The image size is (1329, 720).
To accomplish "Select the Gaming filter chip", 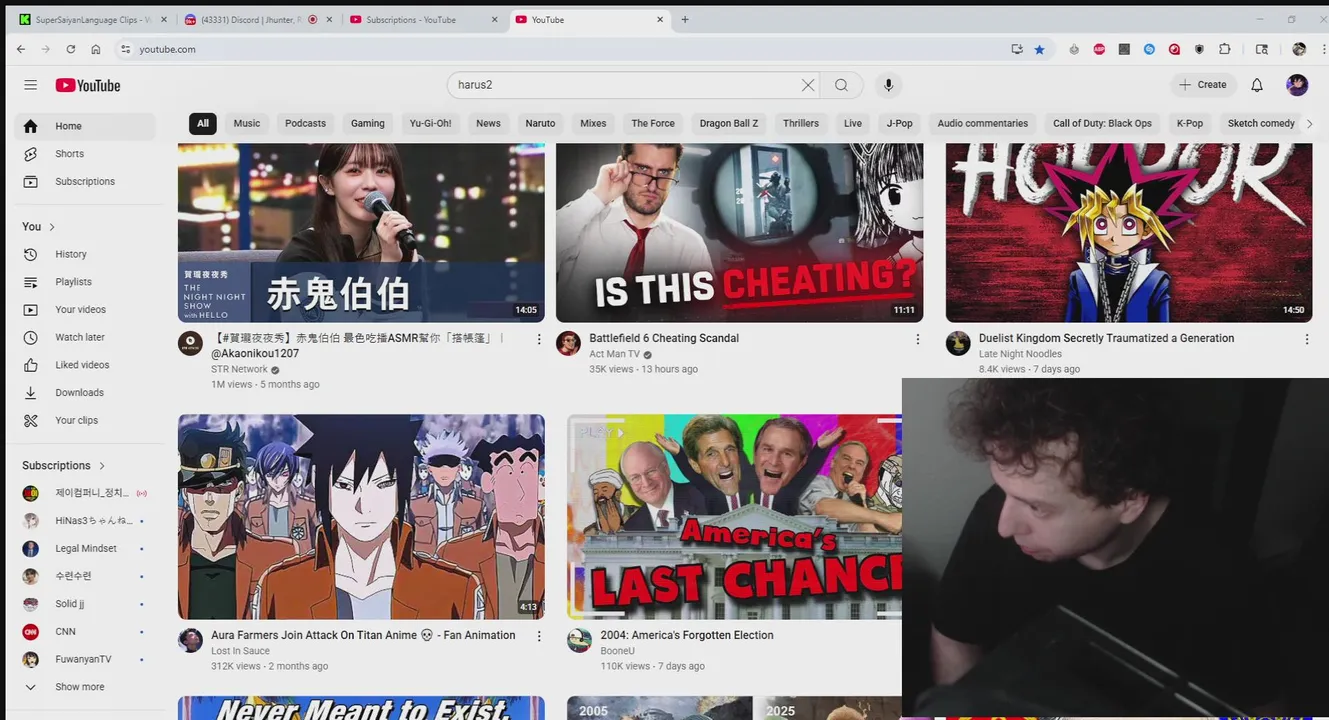I will [x=368, y=124].
